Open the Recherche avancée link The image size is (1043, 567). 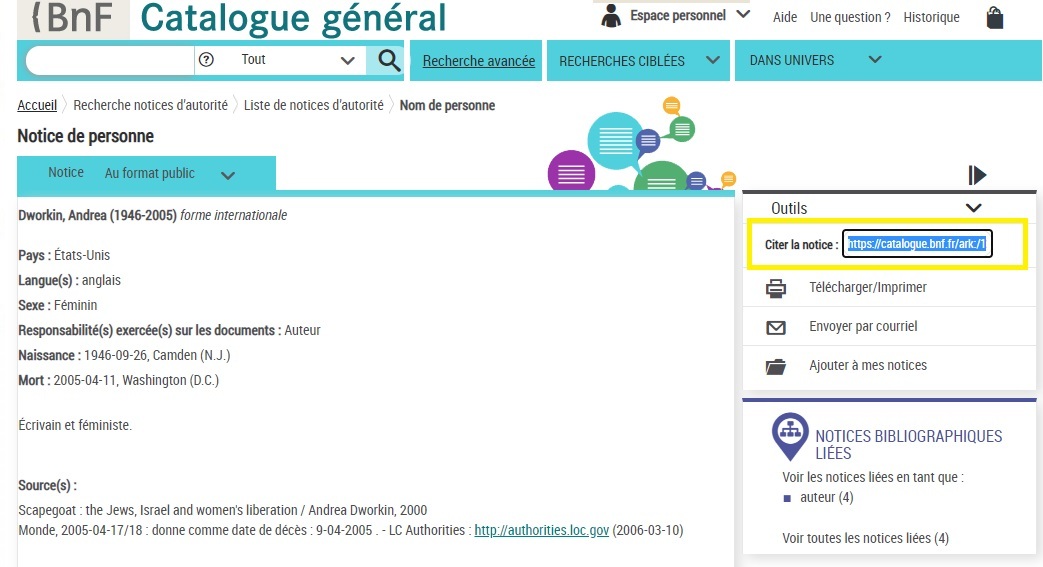point(478,61)
